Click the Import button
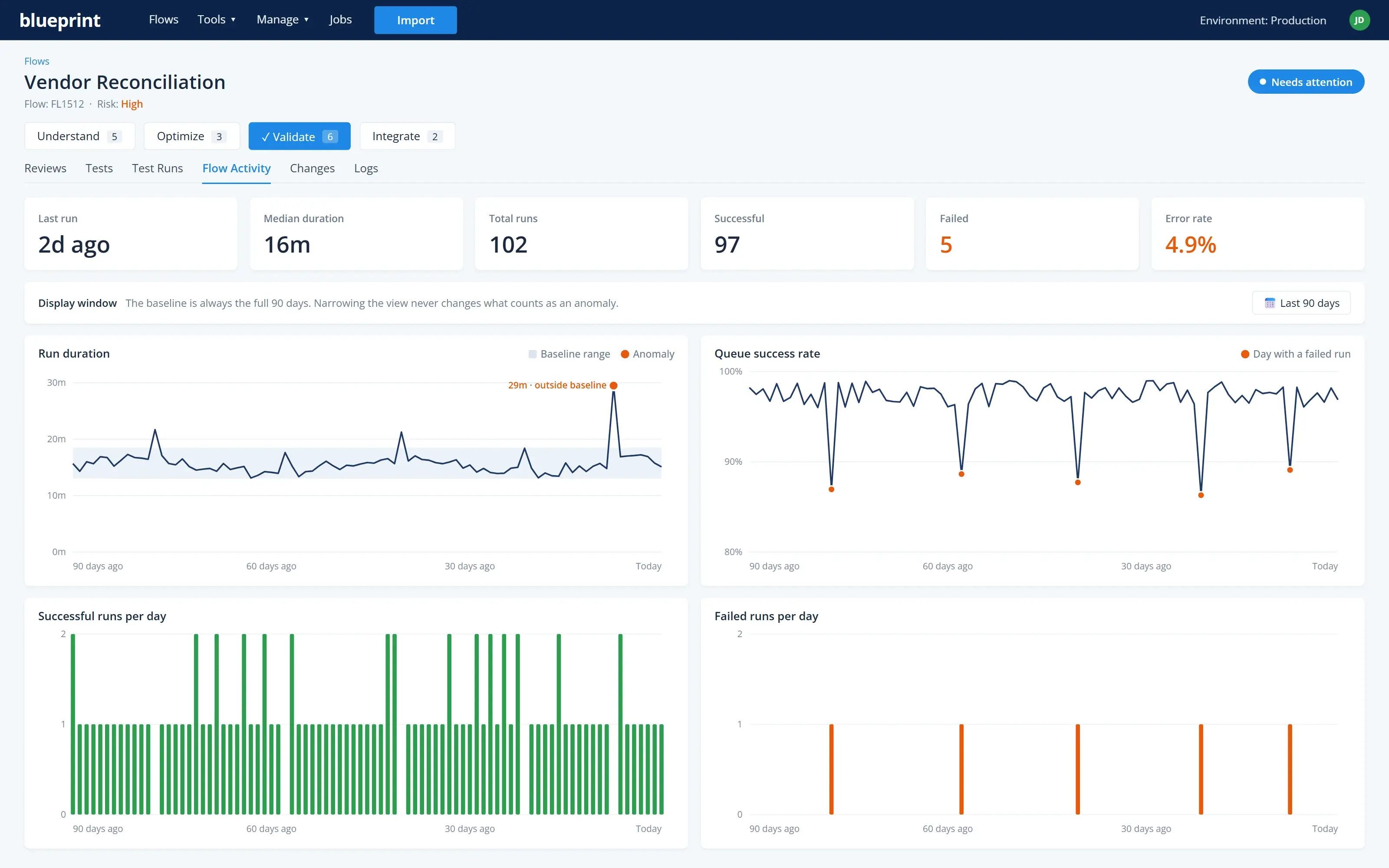 415,20
